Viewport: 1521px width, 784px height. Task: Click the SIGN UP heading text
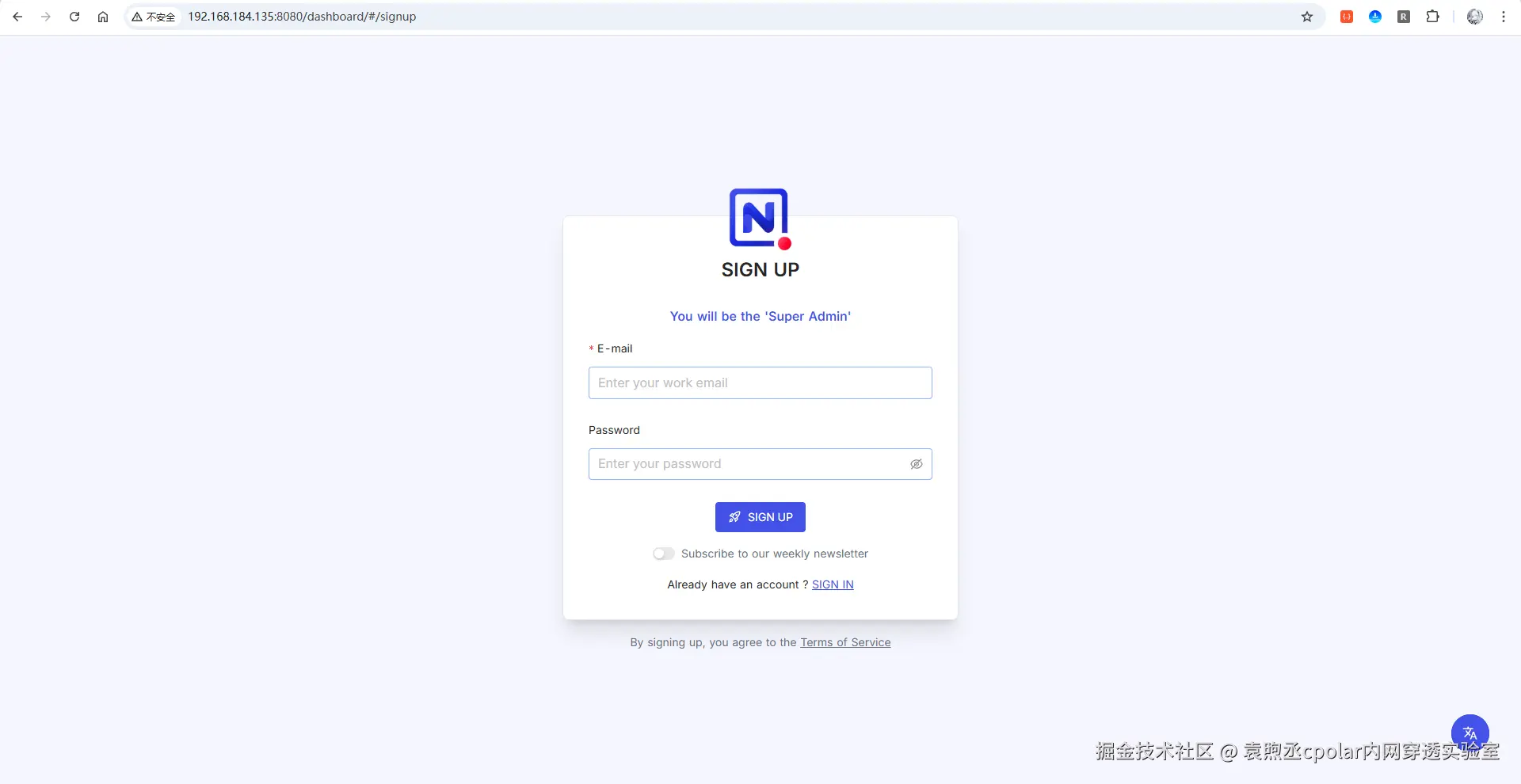[760, 270]
